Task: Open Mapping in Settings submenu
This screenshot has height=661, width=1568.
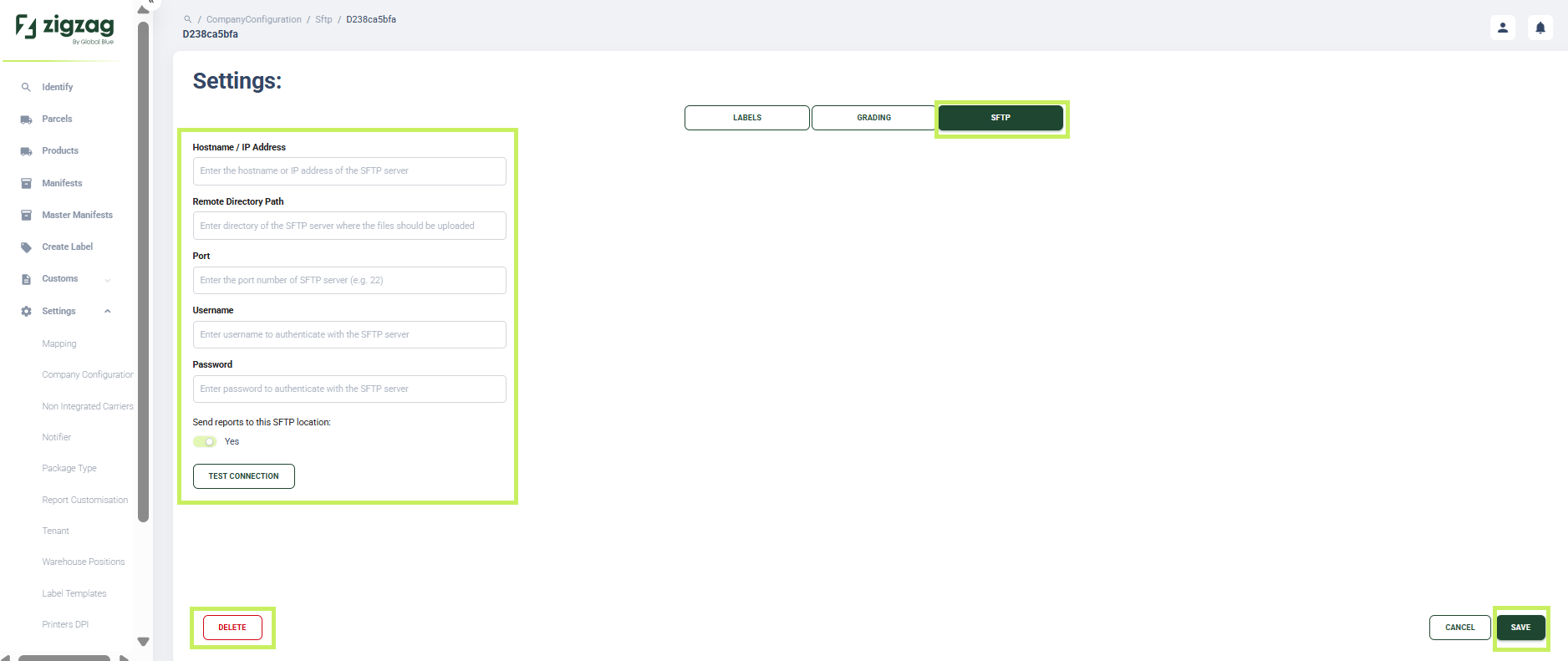Action: 59,343
